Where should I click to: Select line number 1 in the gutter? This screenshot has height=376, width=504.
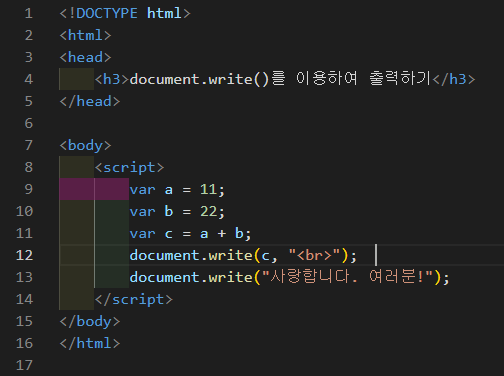pos(29,13)
